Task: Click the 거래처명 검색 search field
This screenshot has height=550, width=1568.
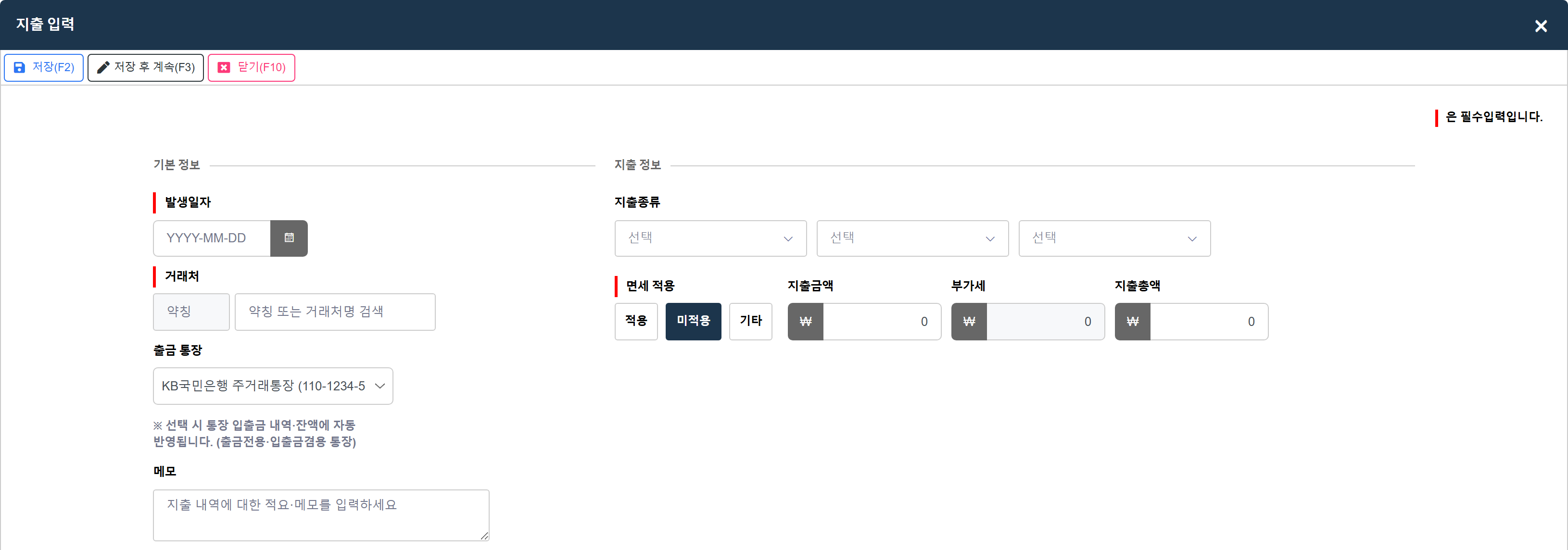Action: (335, 312)
